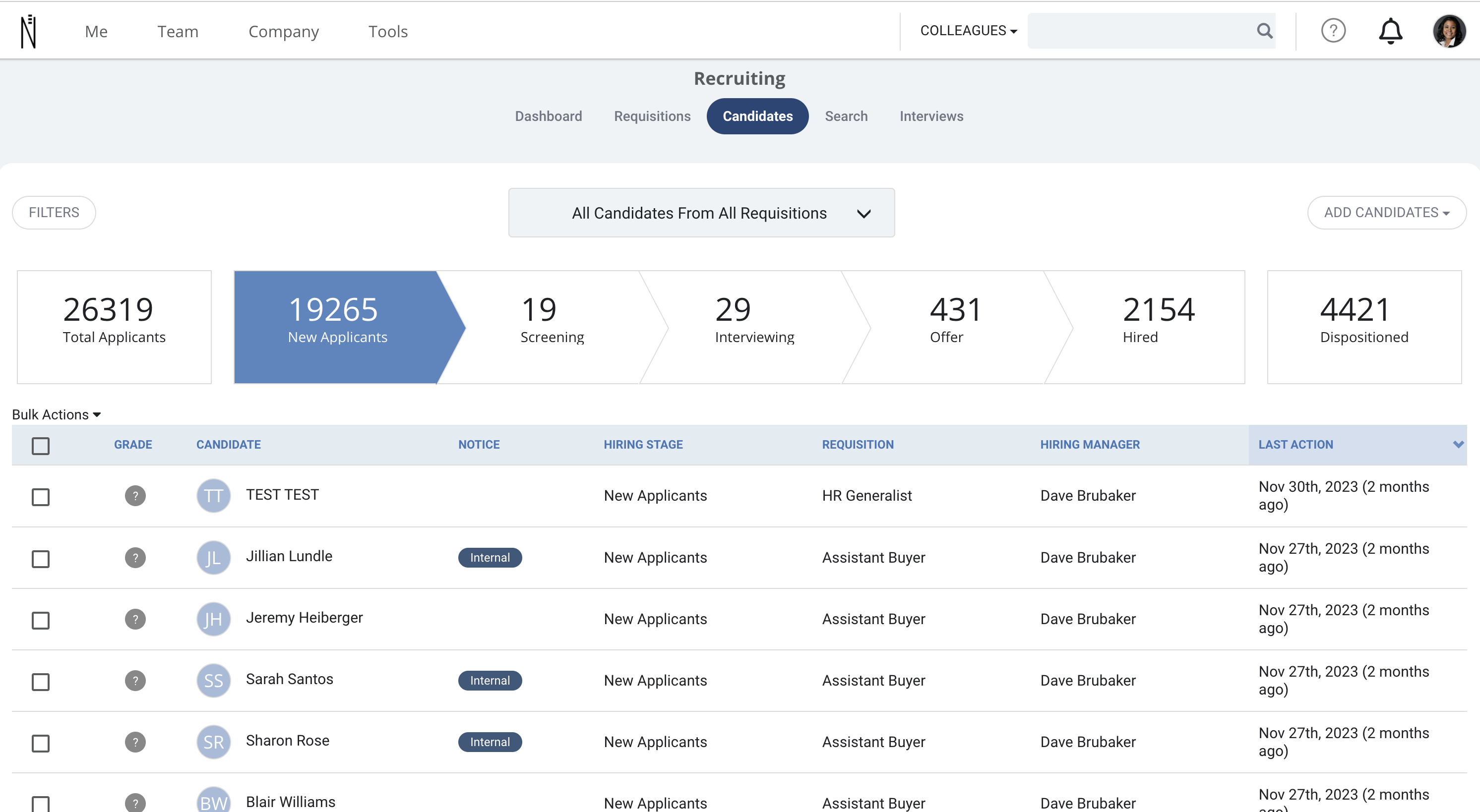Viewport: 1480px width, 812px height.
Task: Switch to the Requisitions tab
Action: (652, 116)
